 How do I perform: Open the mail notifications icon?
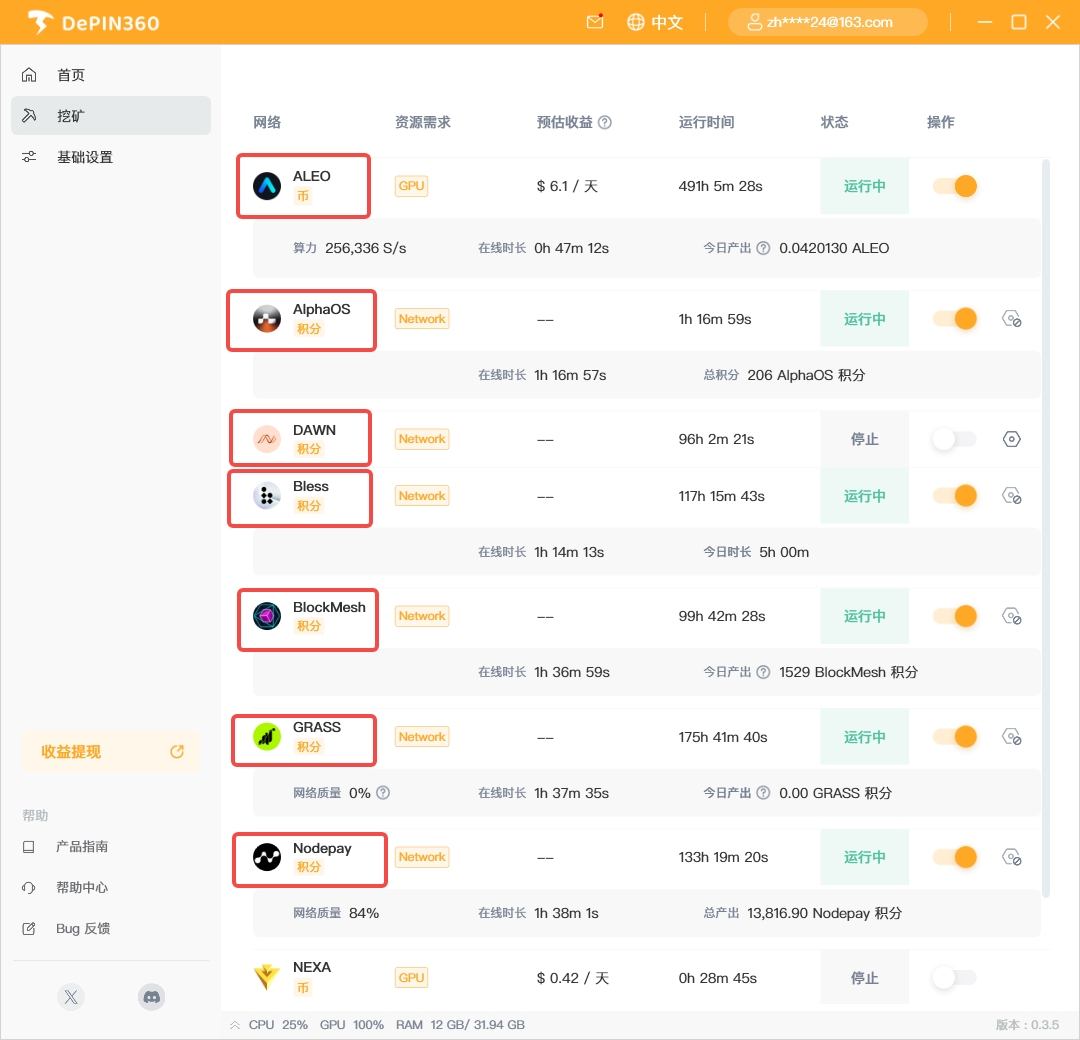(595, 22)
